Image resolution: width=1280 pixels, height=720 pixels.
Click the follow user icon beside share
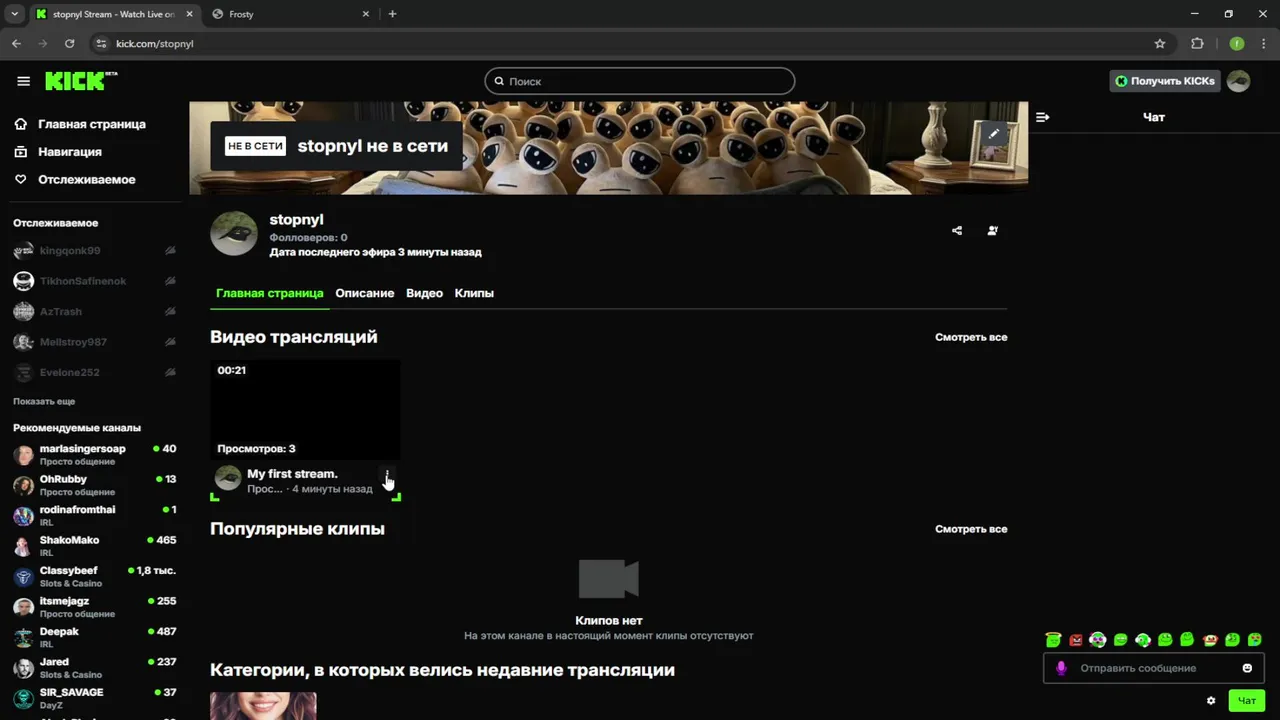(x=993, y=230)
